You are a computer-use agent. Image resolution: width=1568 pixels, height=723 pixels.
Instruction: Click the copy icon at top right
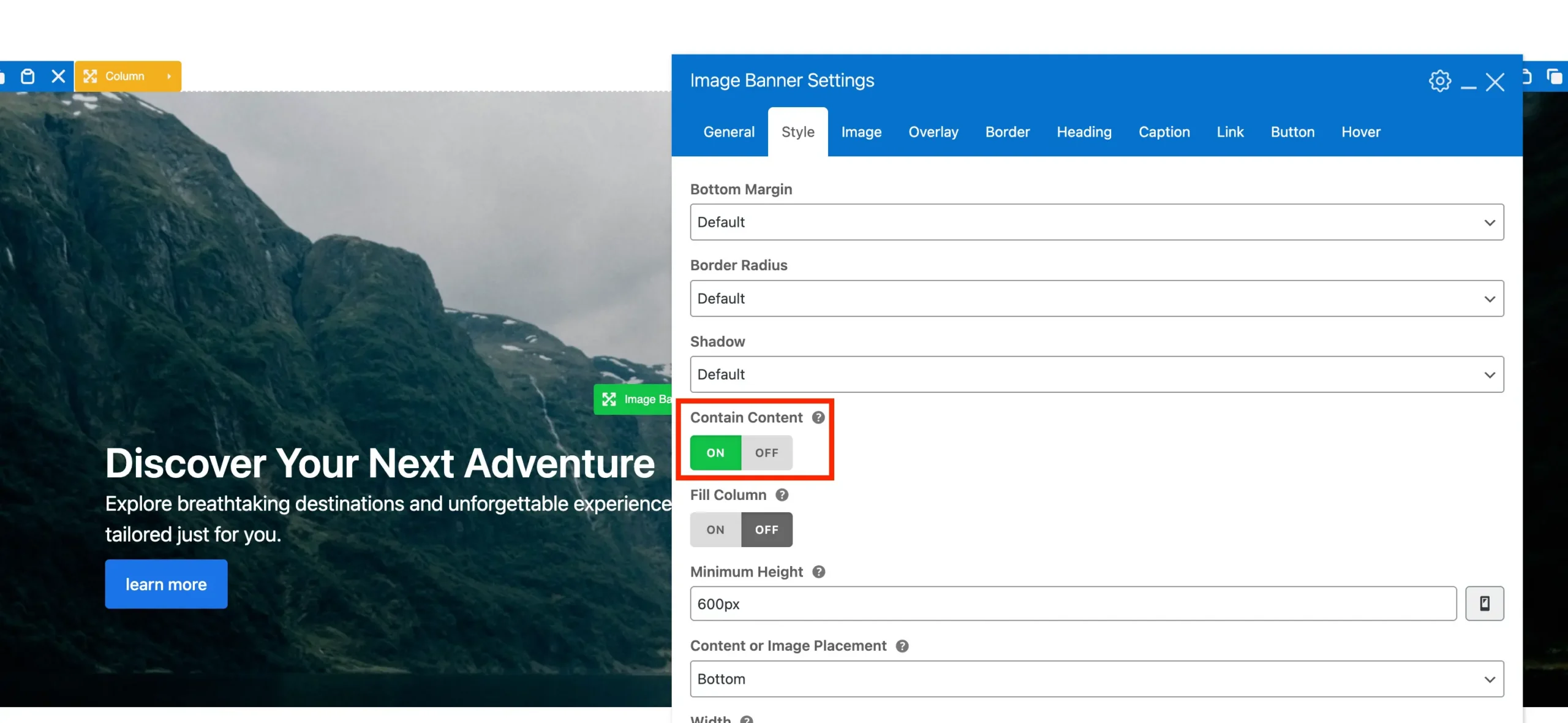1555,76
